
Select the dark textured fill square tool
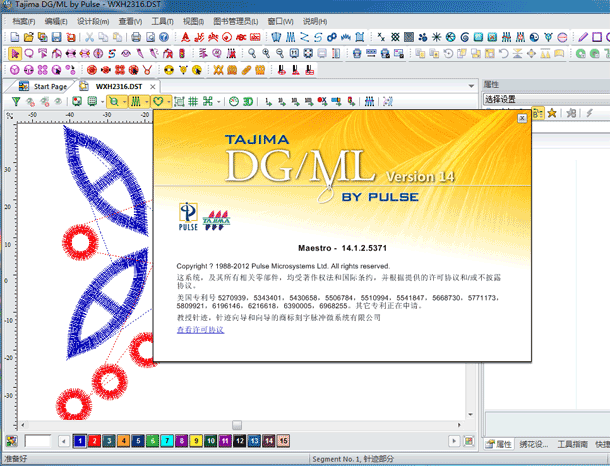pos(409,37)
